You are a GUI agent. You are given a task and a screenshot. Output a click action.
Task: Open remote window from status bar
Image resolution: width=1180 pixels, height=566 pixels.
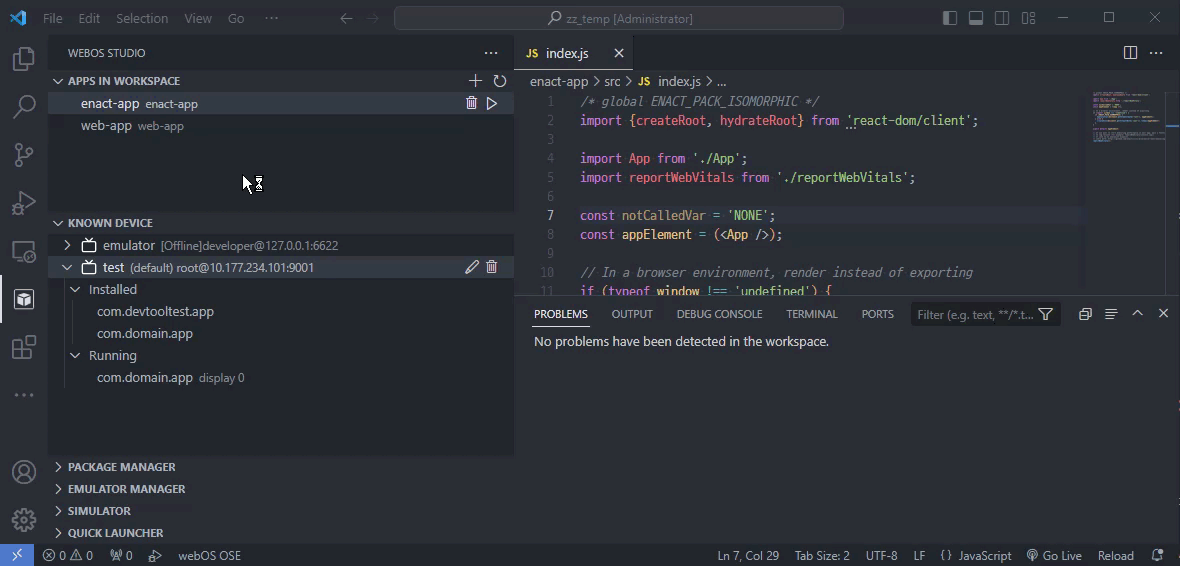(x=17, y=555)
